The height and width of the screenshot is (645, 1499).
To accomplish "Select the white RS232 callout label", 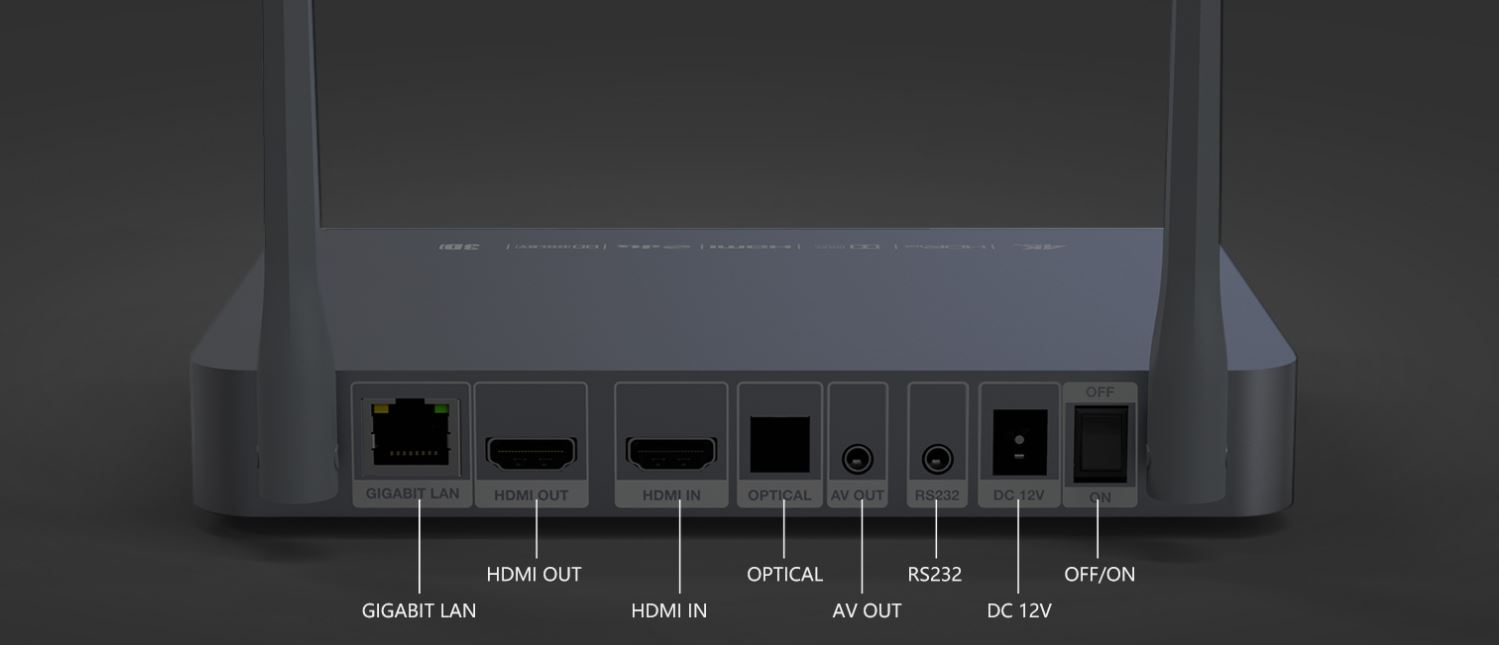I will tap(935, 574).
